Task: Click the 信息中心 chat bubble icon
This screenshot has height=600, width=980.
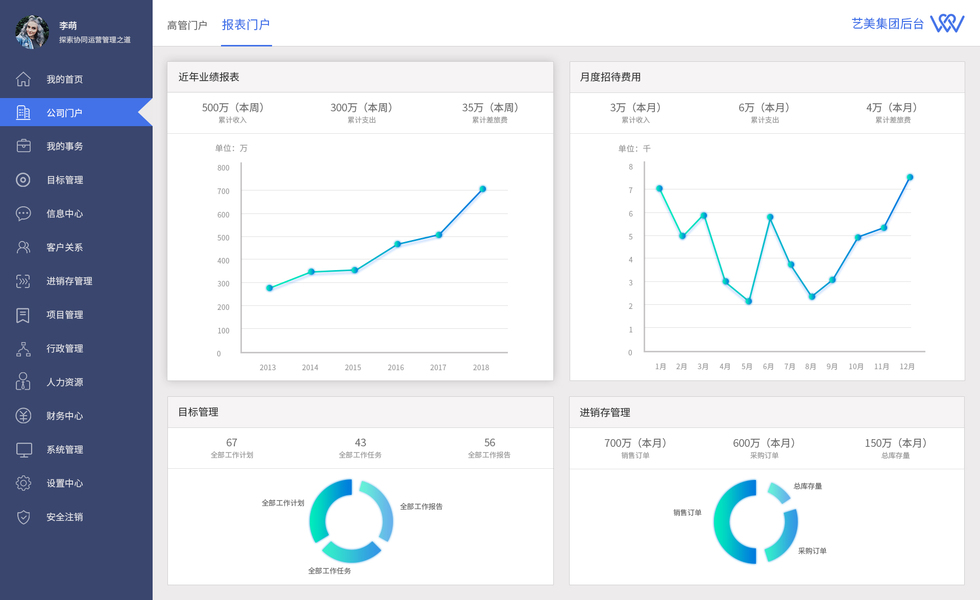Action: (23, 214)
